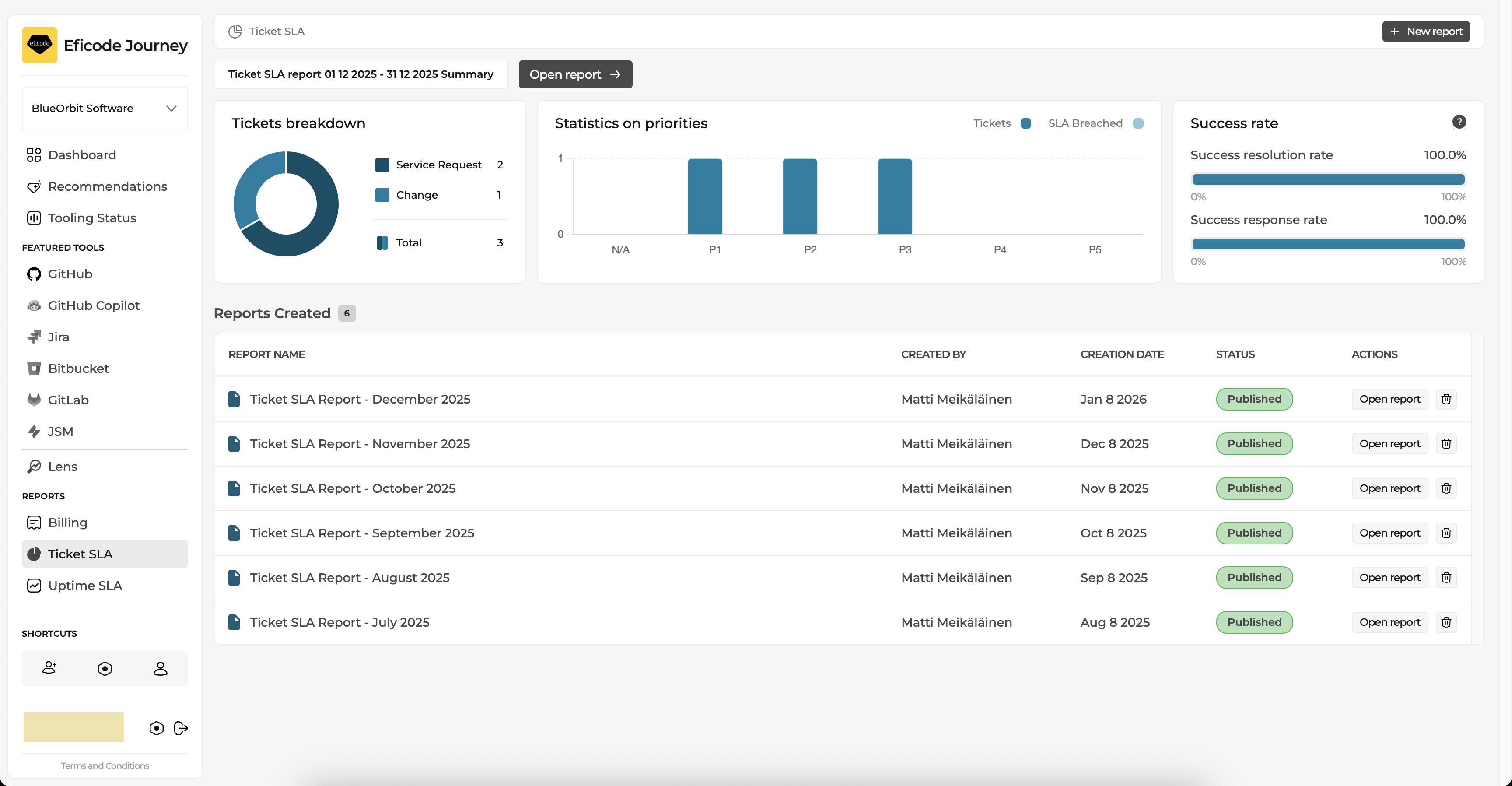Click the Success rate help icon

1459,122
